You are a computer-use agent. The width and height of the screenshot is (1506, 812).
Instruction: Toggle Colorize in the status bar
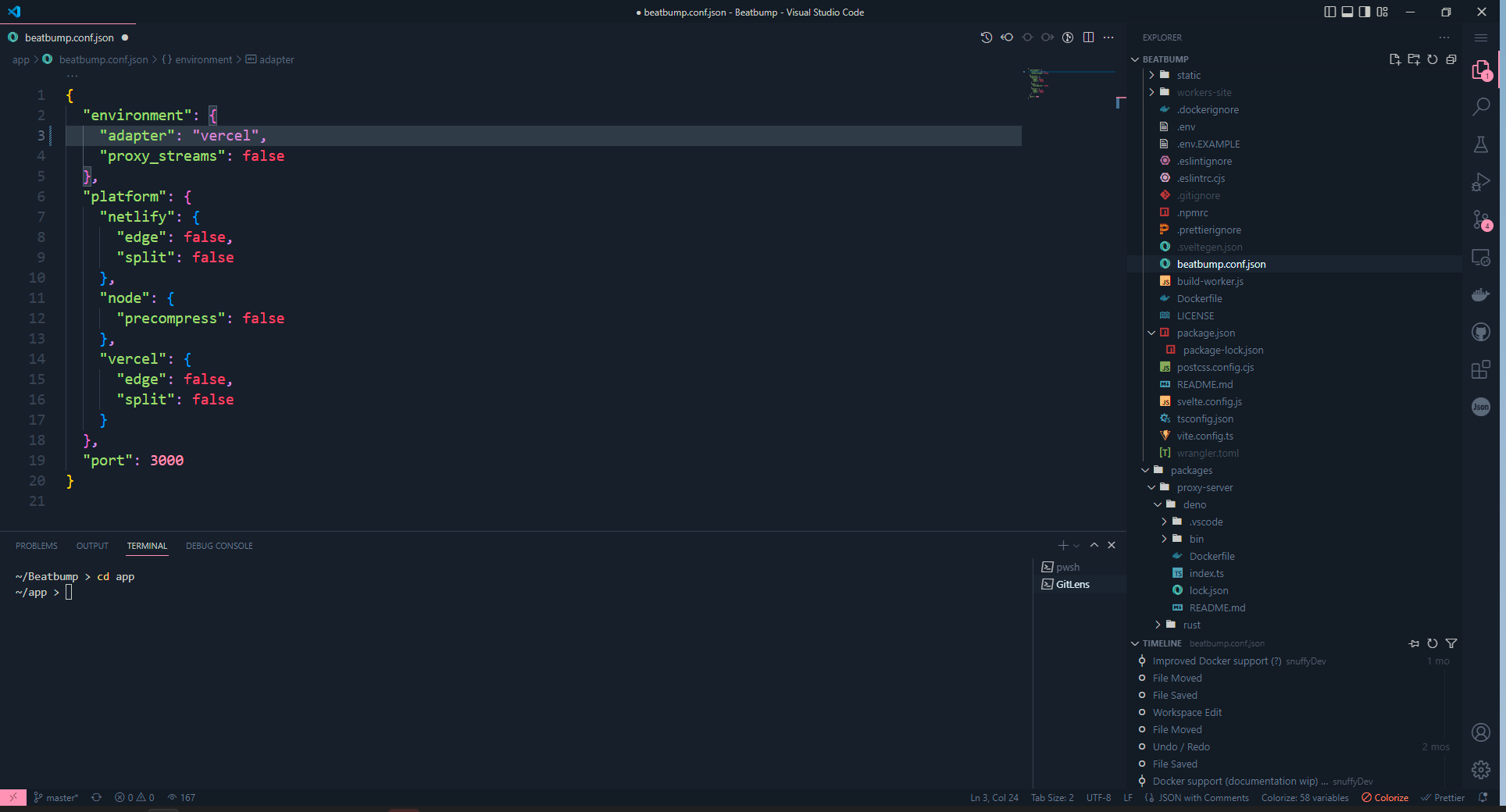coord(1385,797)
